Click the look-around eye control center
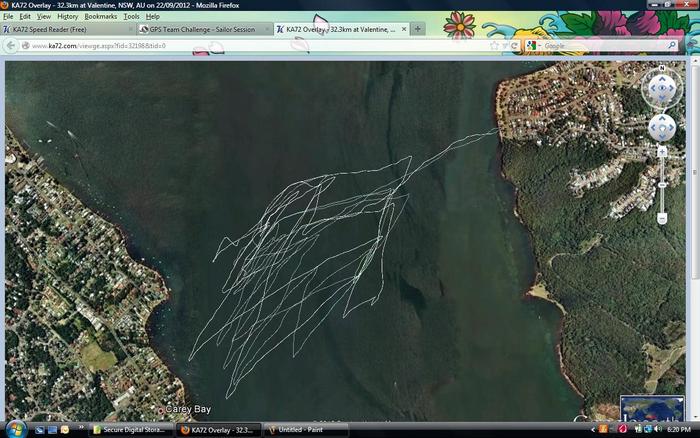700x438 pixels. [x=661, y=89]
